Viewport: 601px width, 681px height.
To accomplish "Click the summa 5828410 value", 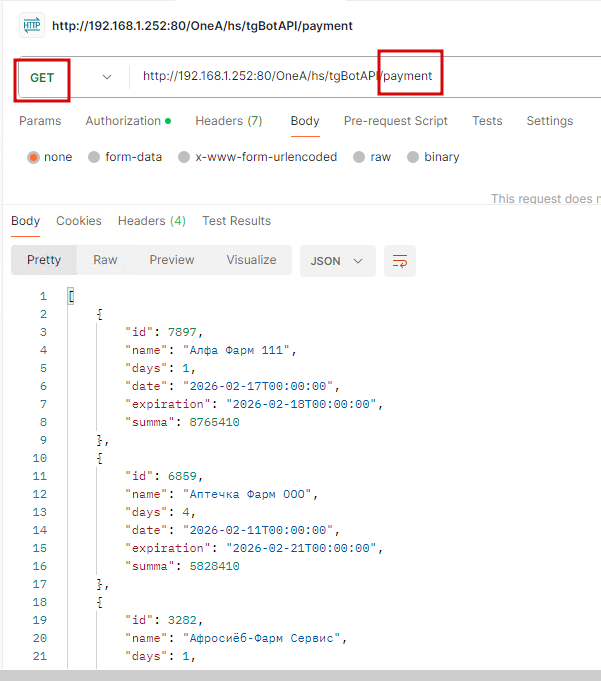I will pos(215,566).
